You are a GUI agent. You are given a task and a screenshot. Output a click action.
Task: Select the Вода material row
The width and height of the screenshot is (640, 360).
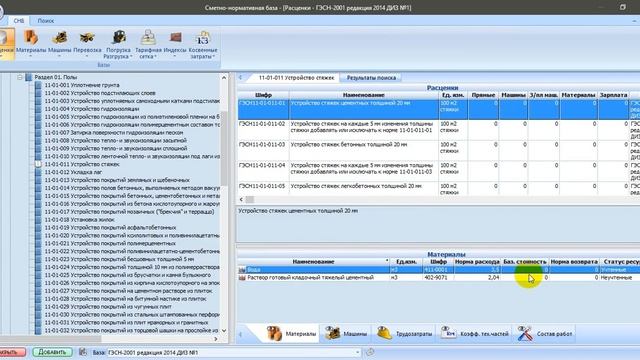tap(439, 270)
